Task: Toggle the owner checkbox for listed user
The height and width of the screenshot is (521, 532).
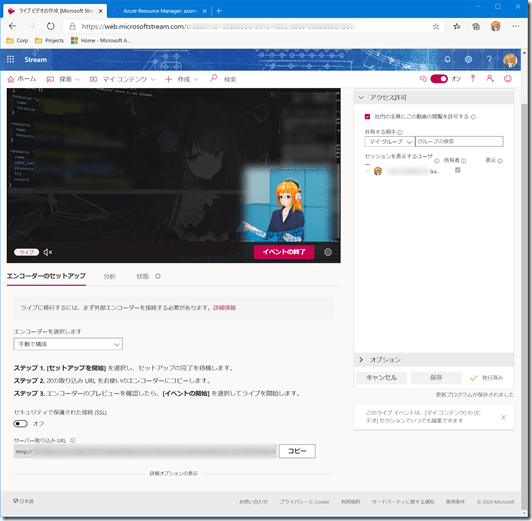Action: click(457, 170)
